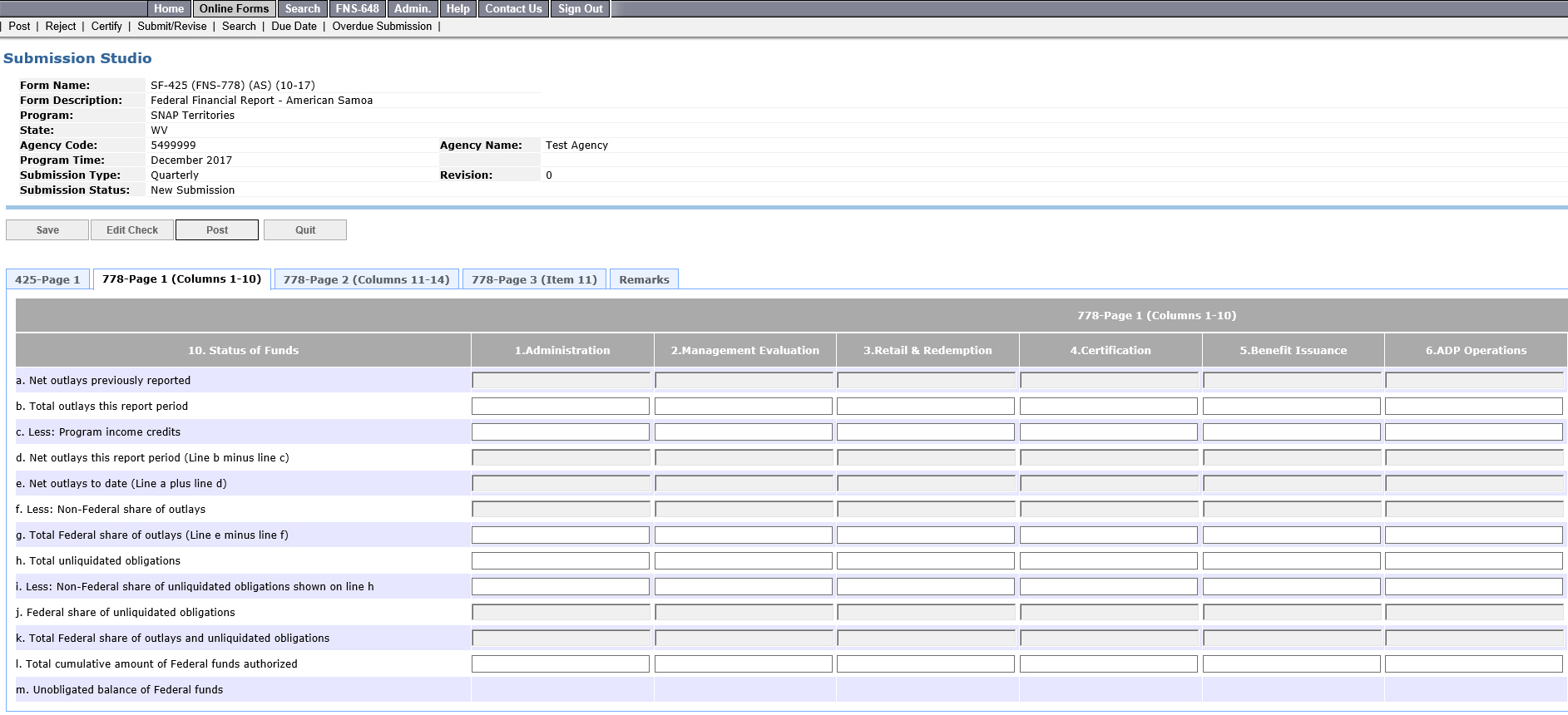Focus Certification field for program income credits
1568x715 pixels.
click(1109, 432)
